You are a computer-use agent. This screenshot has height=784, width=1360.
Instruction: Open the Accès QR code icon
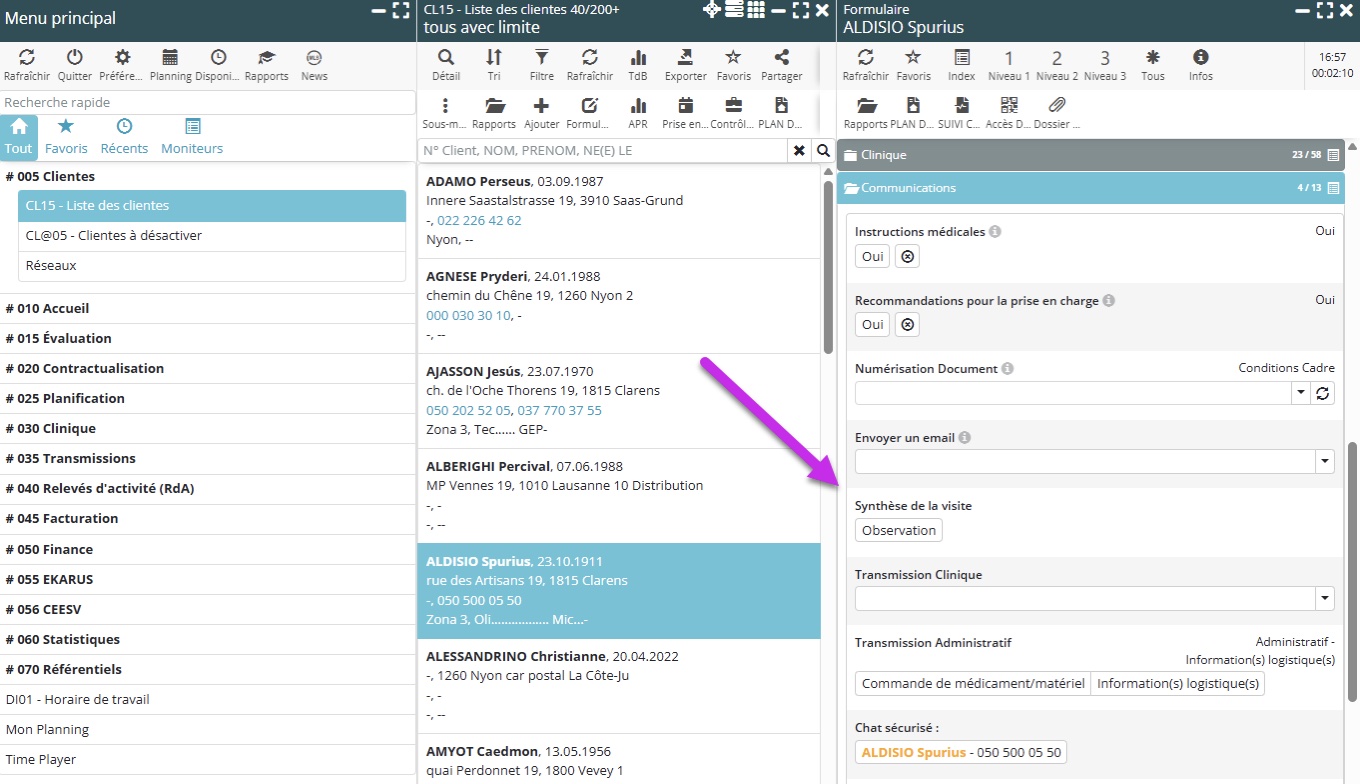click(x=1008, y=106)
